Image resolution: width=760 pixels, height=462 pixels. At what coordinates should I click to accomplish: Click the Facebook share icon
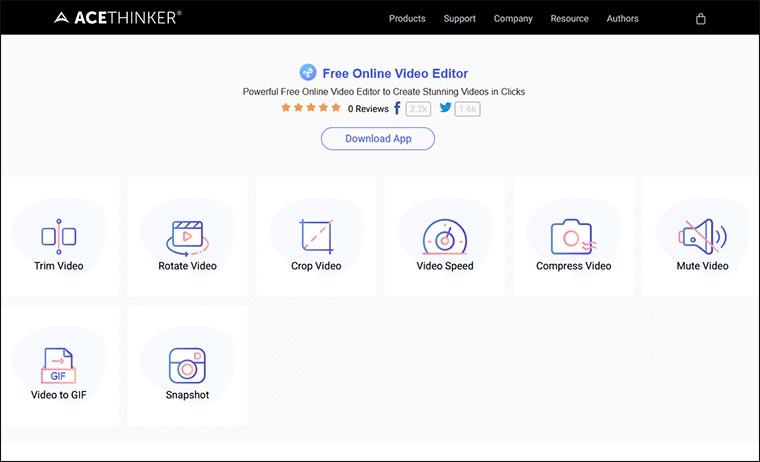tap(397, 108)
